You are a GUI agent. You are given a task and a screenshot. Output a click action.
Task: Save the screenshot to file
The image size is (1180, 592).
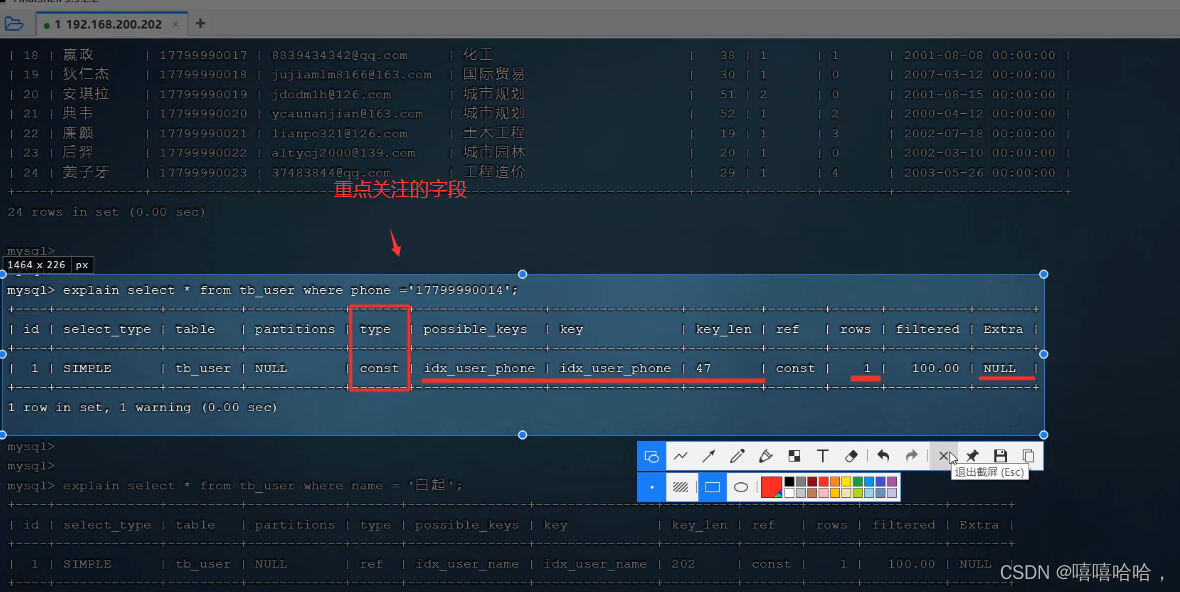[1001, 456]
